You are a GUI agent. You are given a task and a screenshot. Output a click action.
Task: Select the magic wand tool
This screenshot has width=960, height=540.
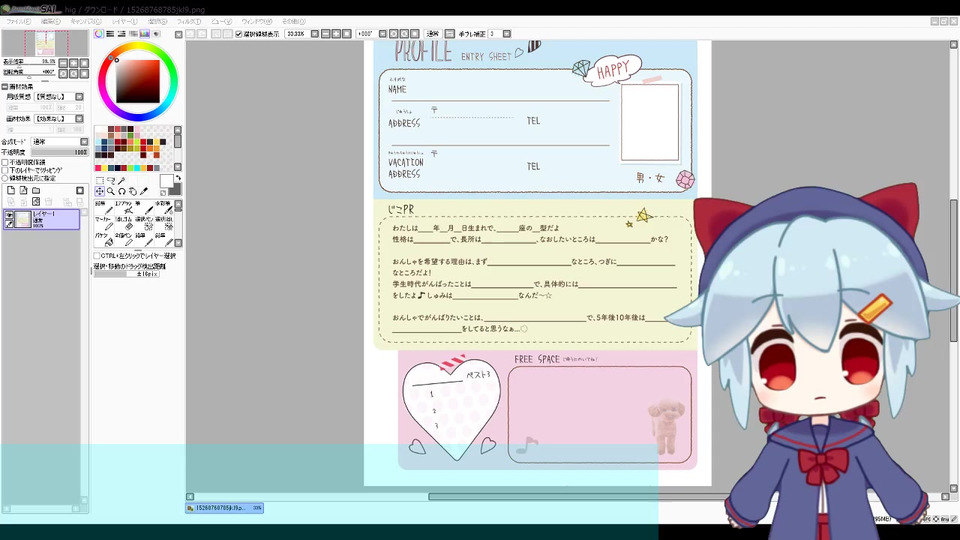[122, 181]
